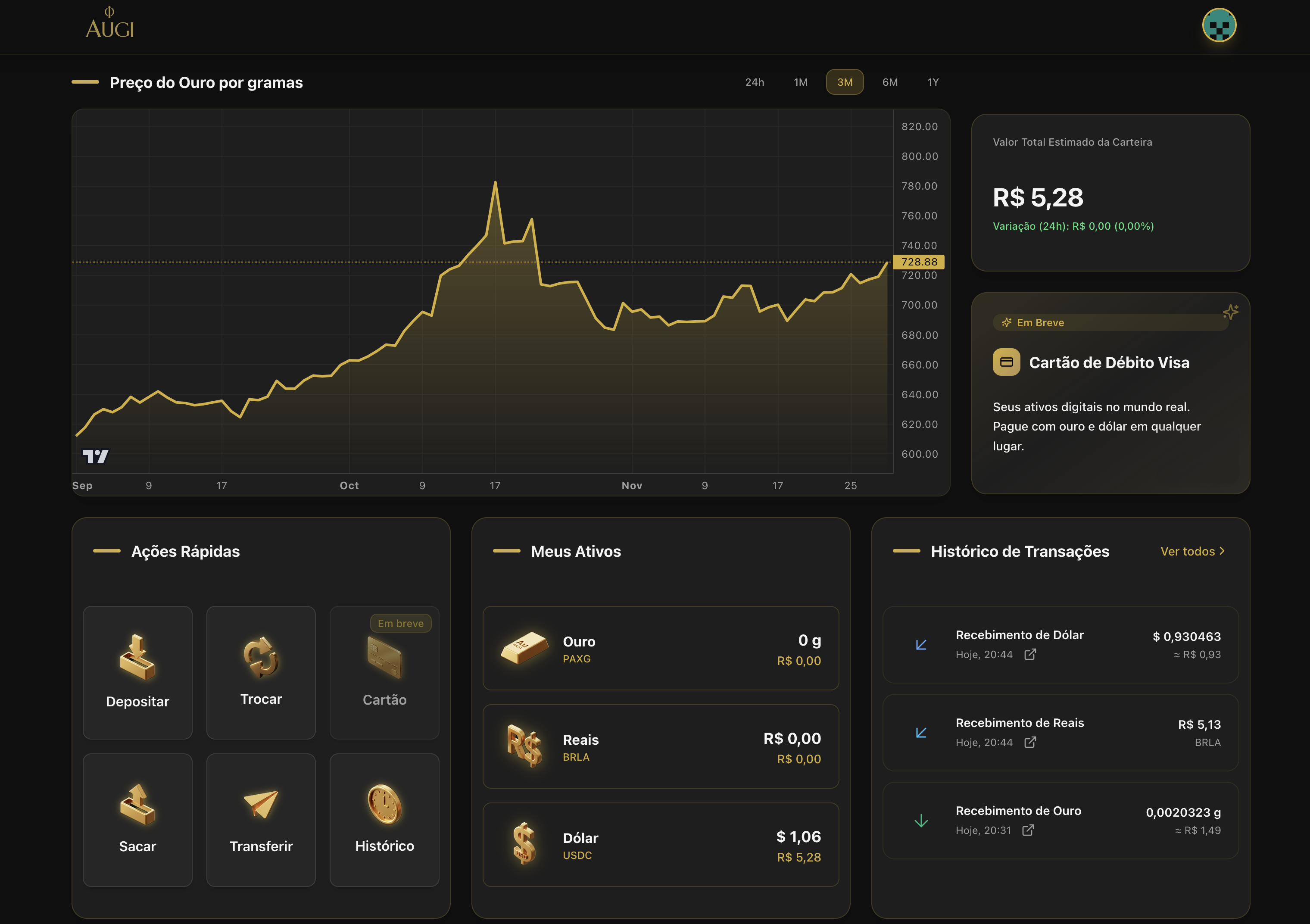Click the TradingView logo on the chart
Image resolution: width=1310 pixels, height=924 pixels.
[96, 456]
